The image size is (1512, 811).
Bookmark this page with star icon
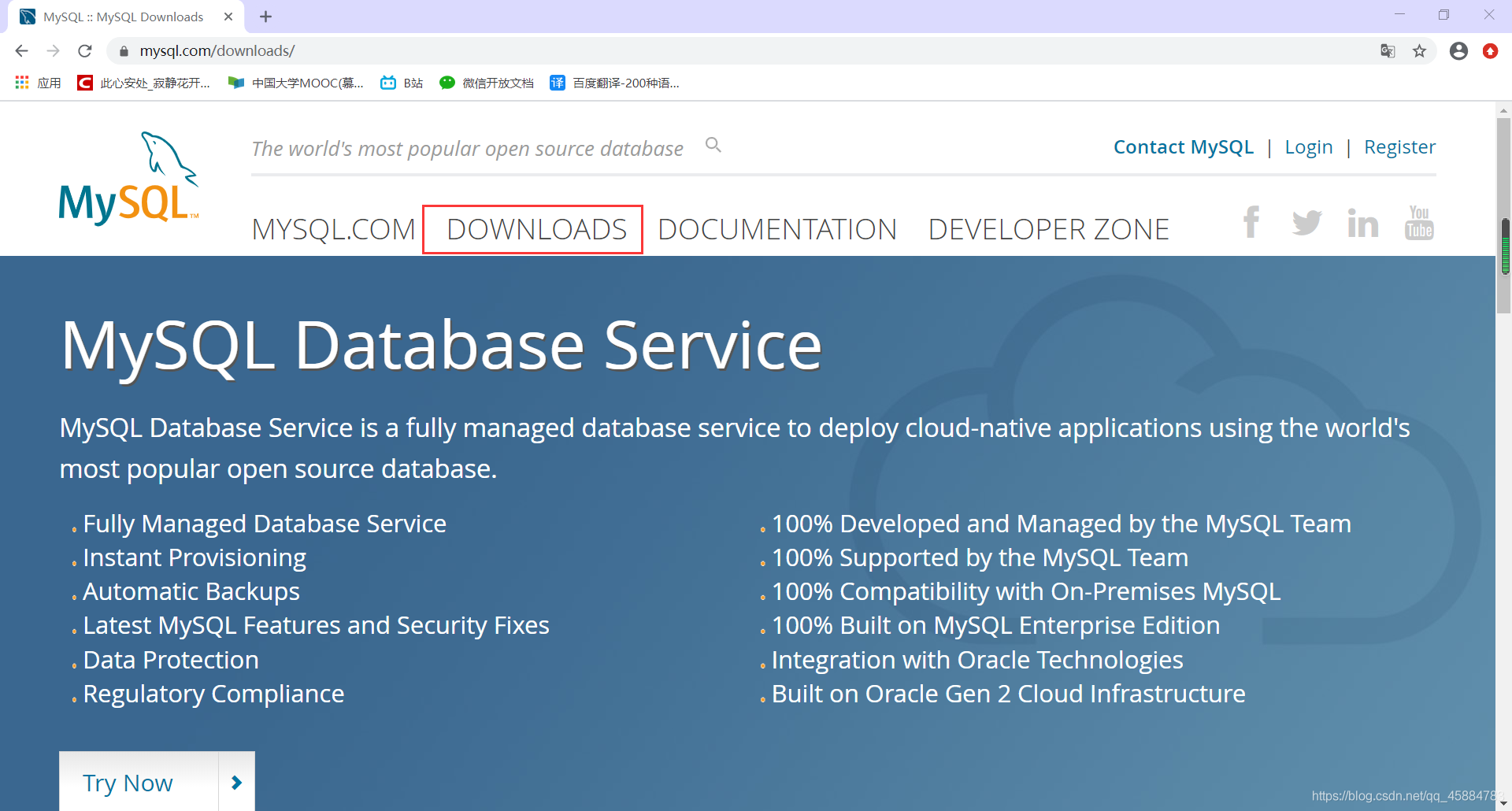[x=1419, y=51]
